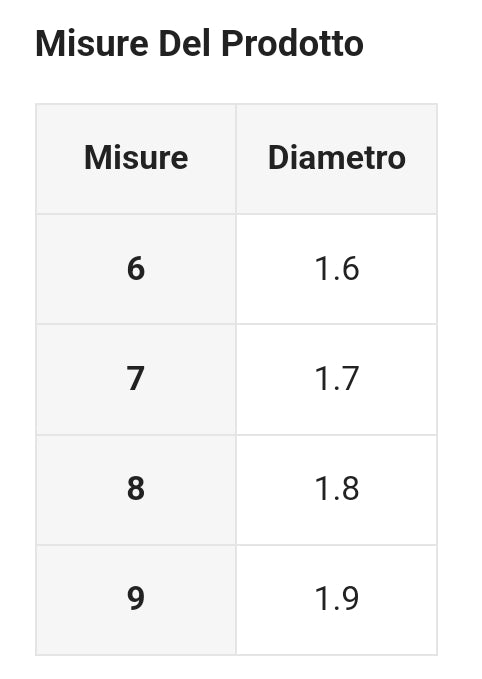
Task: Click the word Del in title
Action: 185,43
